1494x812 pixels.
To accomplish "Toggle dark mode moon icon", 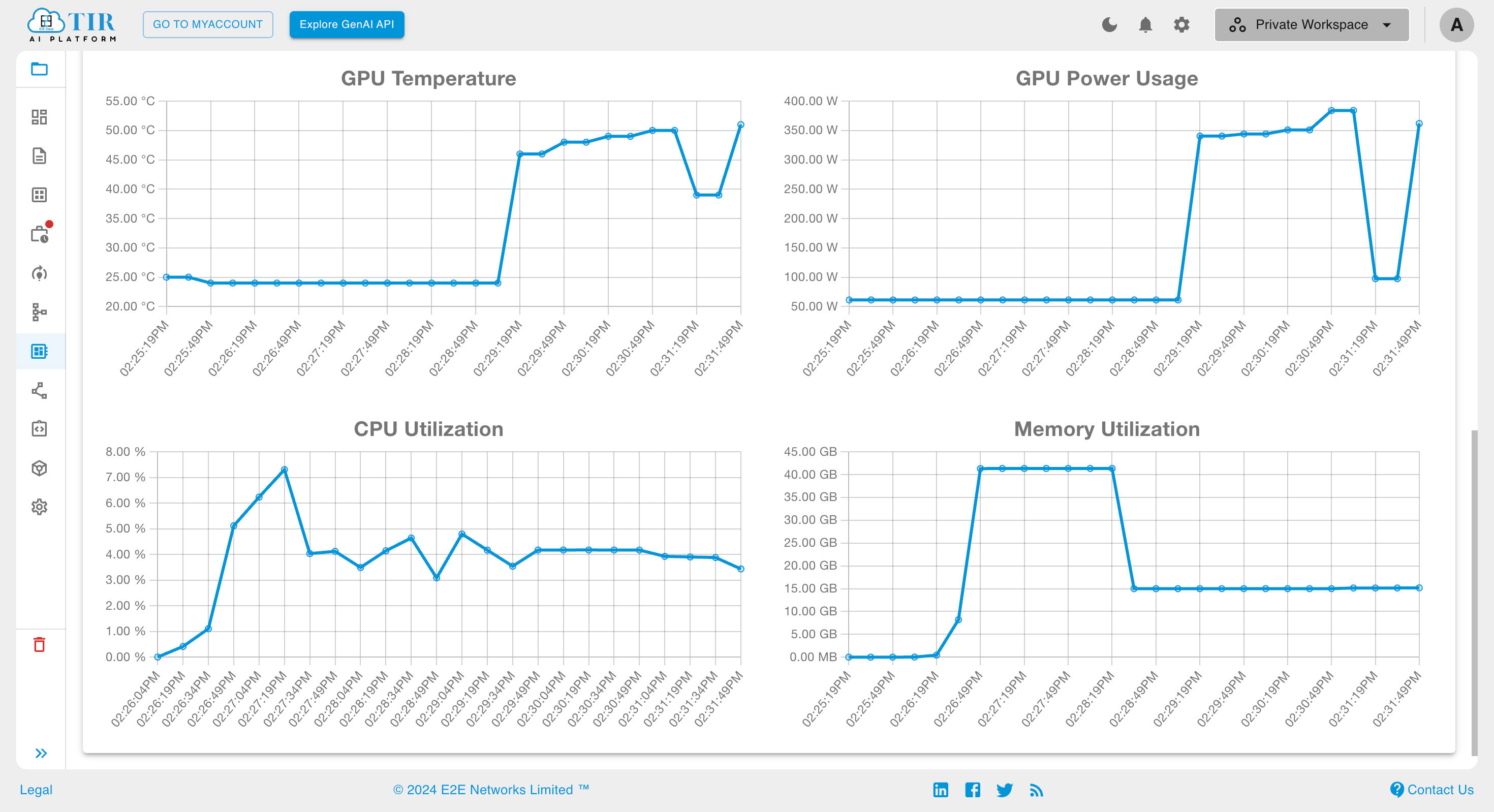I will click(1109, 24).
